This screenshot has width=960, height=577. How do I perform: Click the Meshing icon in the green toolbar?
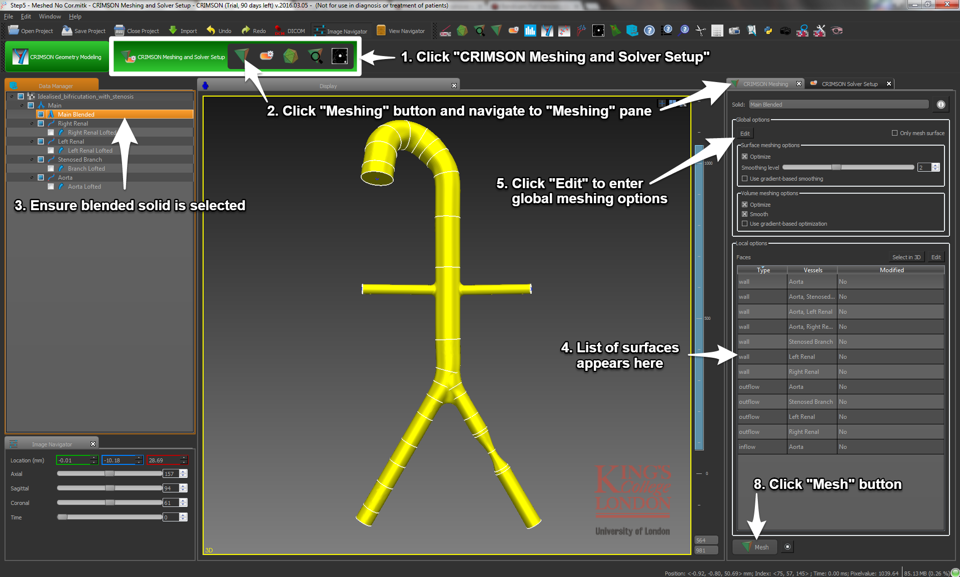tap(242, 56)
